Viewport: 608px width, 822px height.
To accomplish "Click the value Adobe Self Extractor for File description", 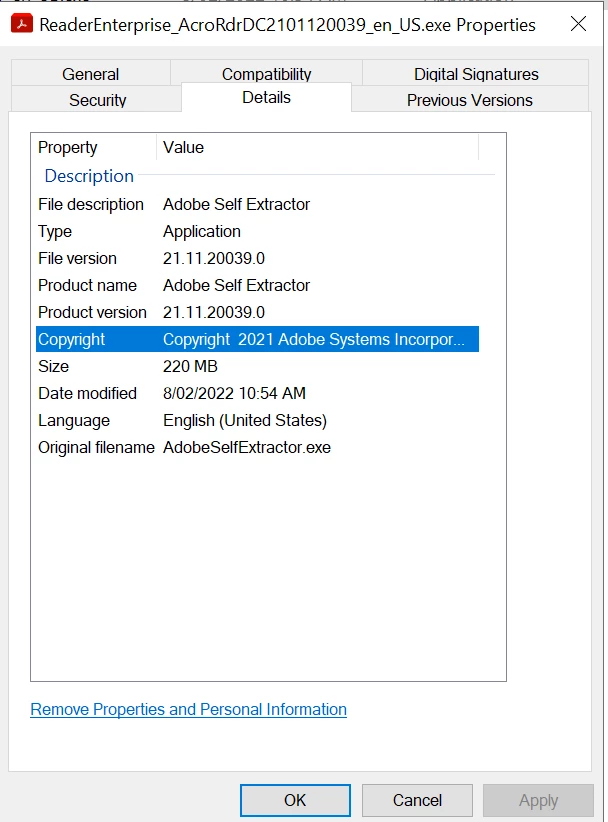I will click(236, 204).
